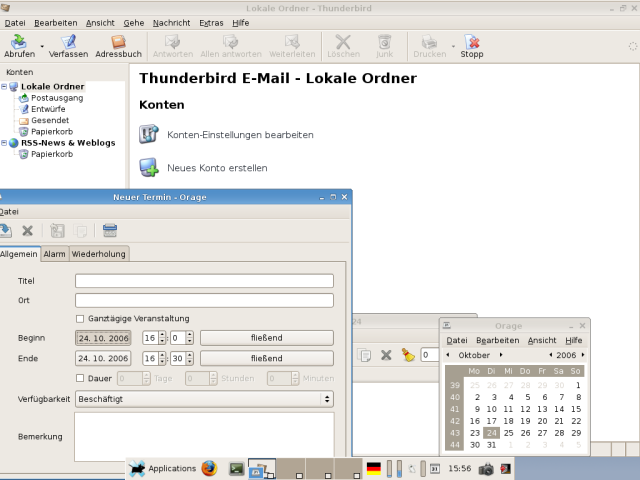Screen dimensions: 640x480
Task: Open the terminal icon in panel
Action: 237,469
